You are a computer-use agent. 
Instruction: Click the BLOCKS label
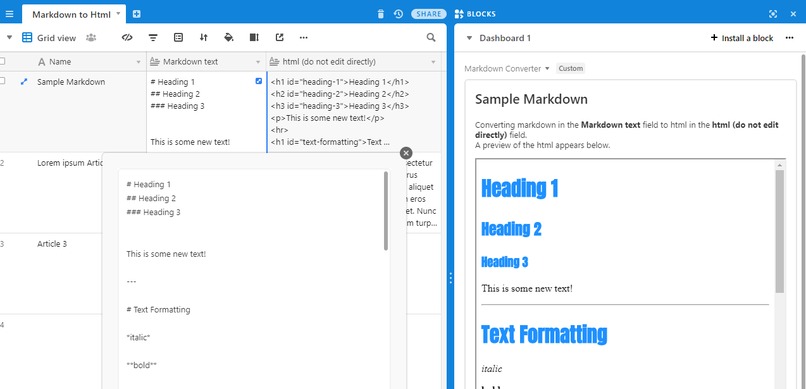[x=481, y=14]
